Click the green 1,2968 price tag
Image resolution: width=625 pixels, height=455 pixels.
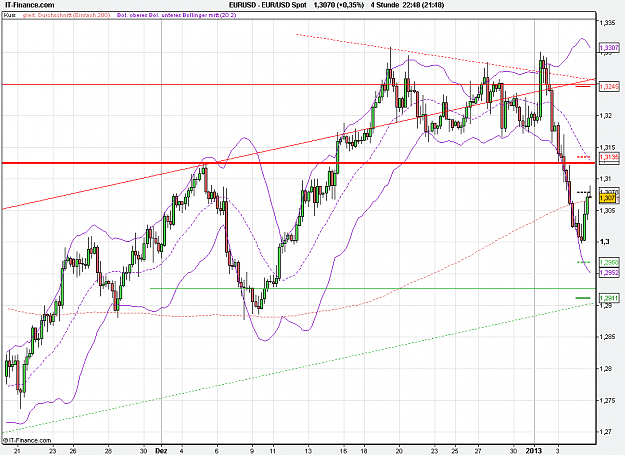click(x=609, y=262)
